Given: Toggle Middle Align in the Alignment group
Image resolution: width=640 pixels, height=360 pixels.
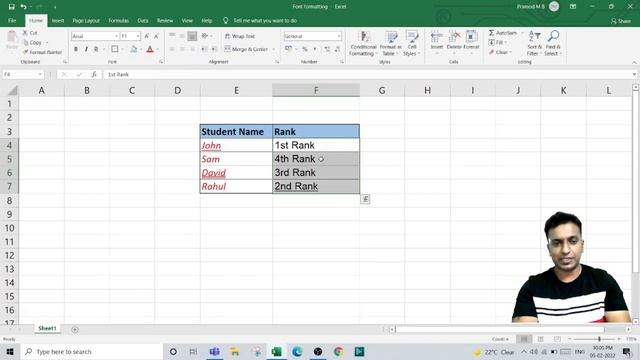Looking at the screenshot, I should click(x=182, y=36).
